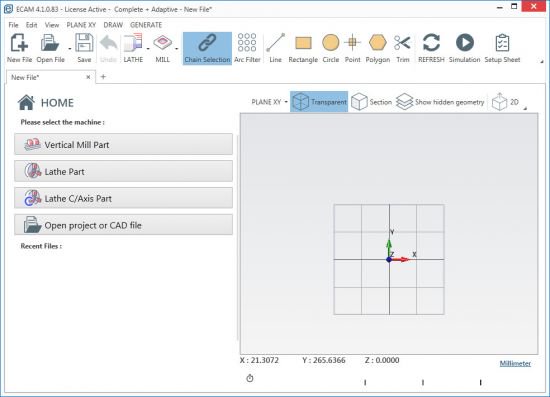The image size is (550, 397).
Task: Click the Millimeter units link
Action: (515, 363)
